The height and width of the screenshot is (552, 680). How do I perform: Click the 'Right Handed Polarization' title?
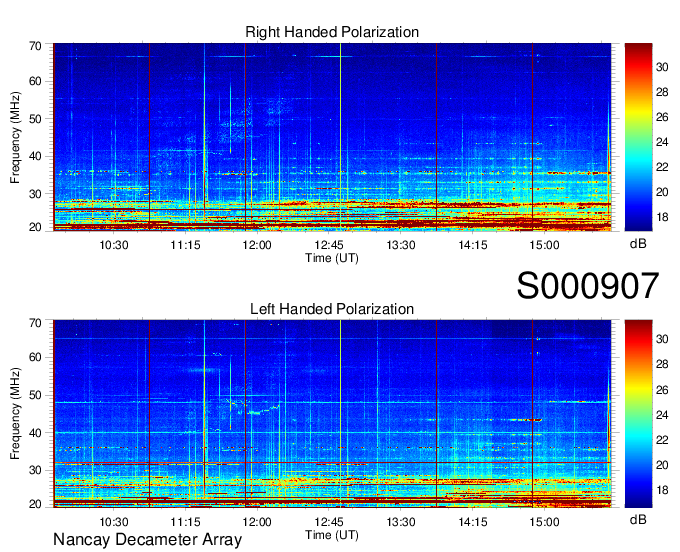332,32
